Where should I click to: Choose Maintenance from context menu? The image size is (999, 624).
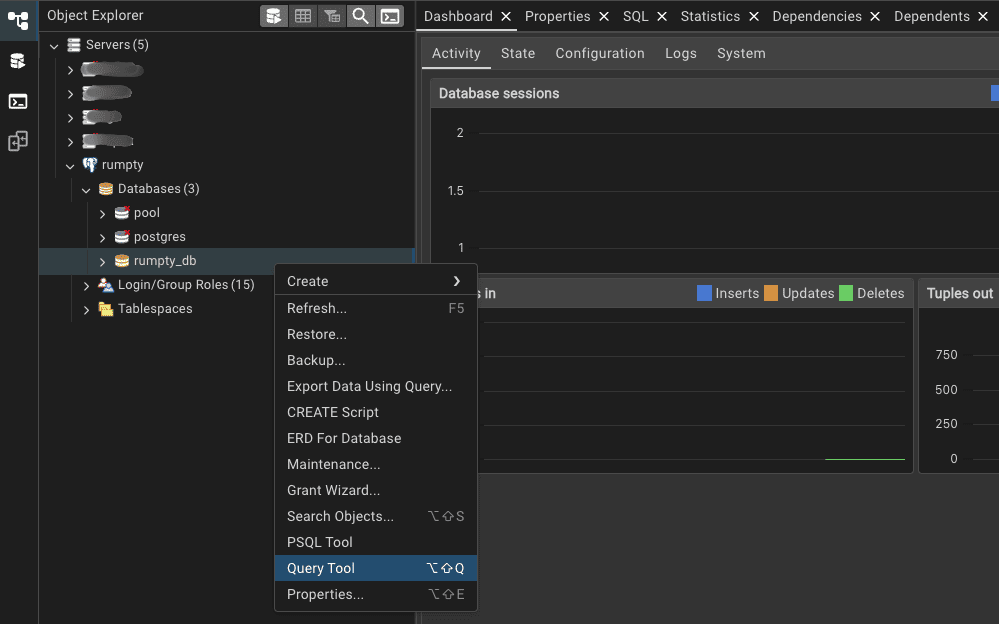coord(375,465)
